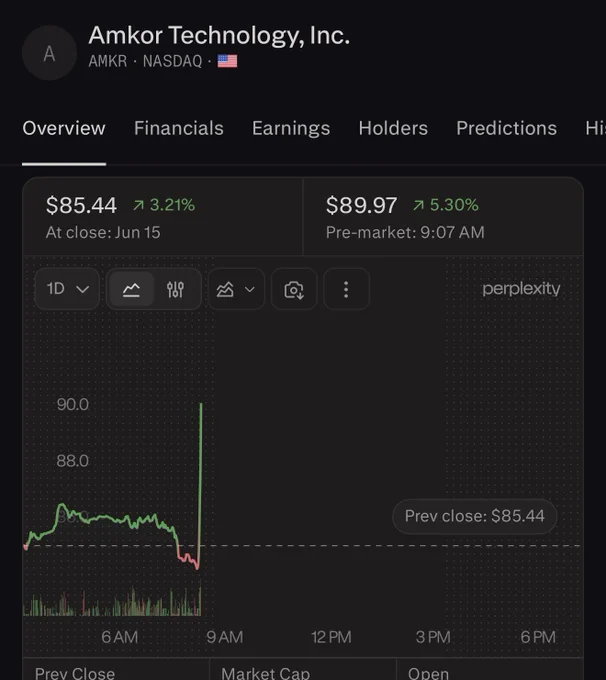606x680 pixels.
Task: Click the Prev close $85.44 label
Action: point(475,516)
